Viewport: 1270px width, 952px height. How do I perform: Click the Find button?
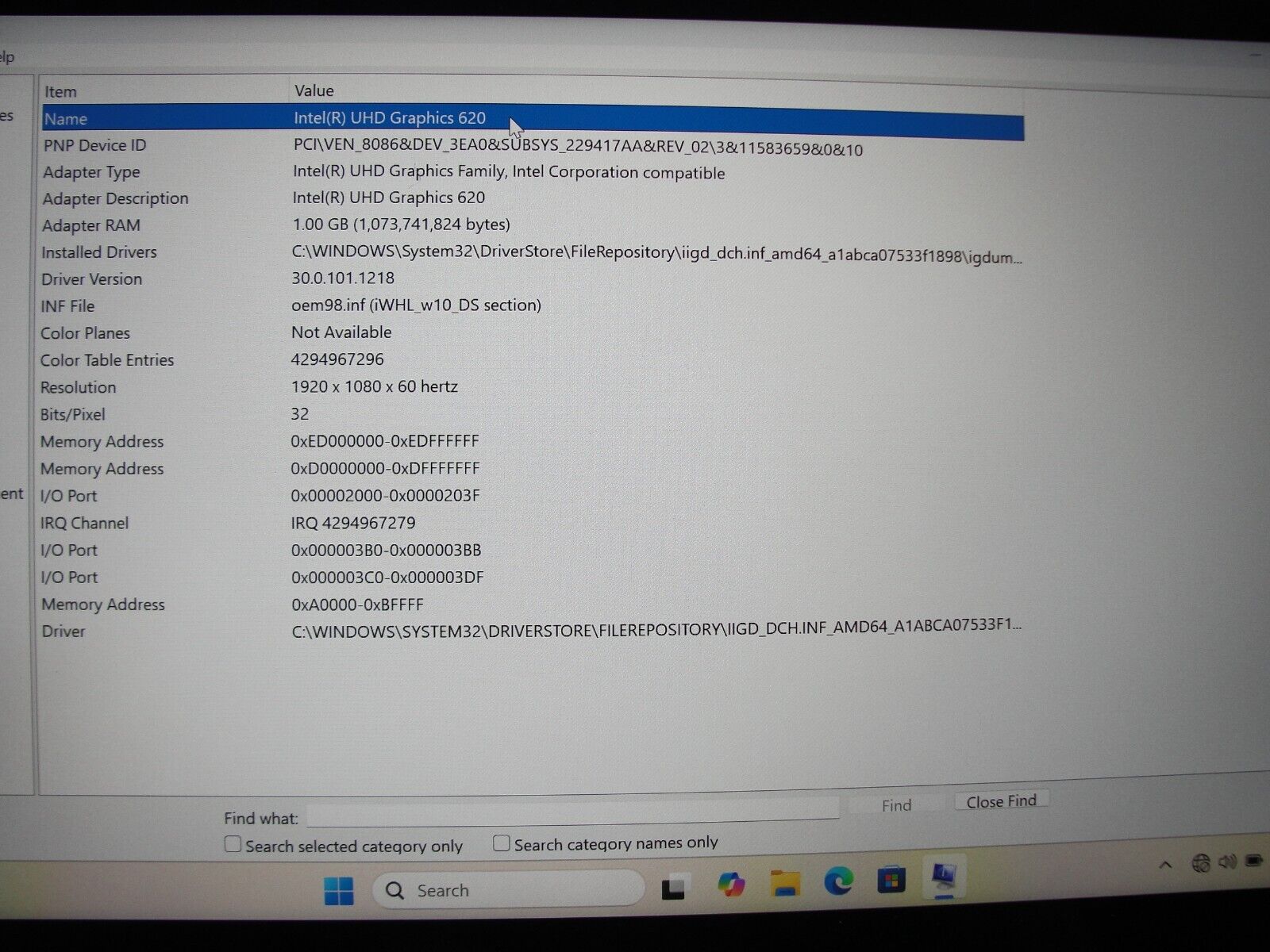tap(896, 805)
